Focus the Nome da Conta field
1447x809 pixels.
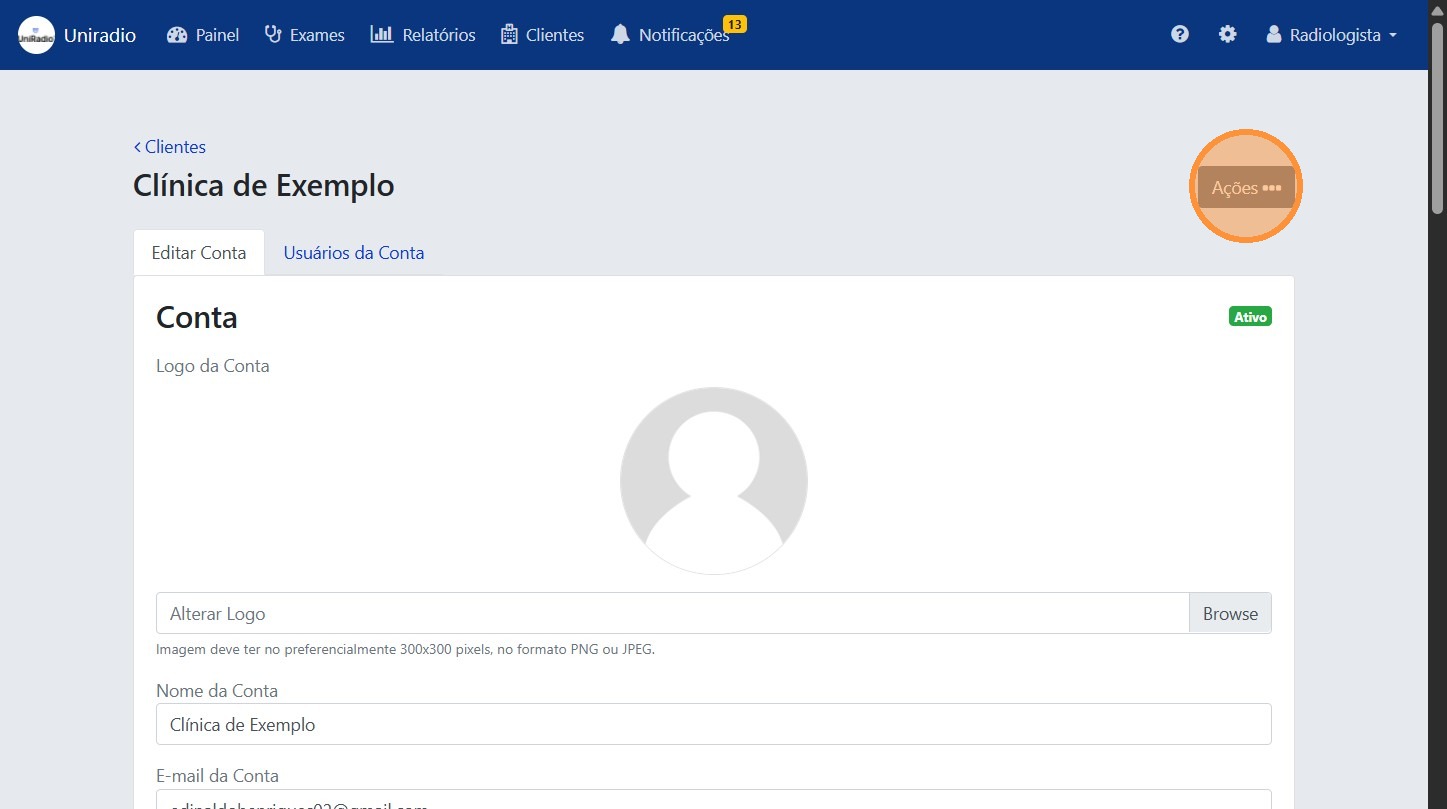pos(713,725)
